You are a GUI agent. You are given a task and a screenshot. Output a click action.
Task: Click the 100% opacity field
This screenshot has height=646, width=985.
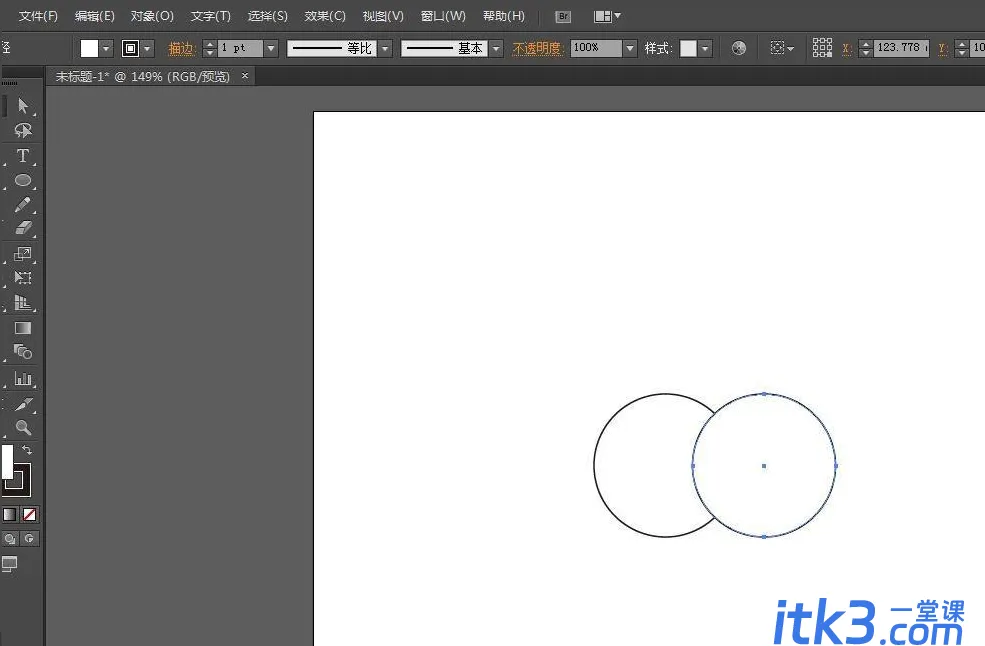point(596,48)
